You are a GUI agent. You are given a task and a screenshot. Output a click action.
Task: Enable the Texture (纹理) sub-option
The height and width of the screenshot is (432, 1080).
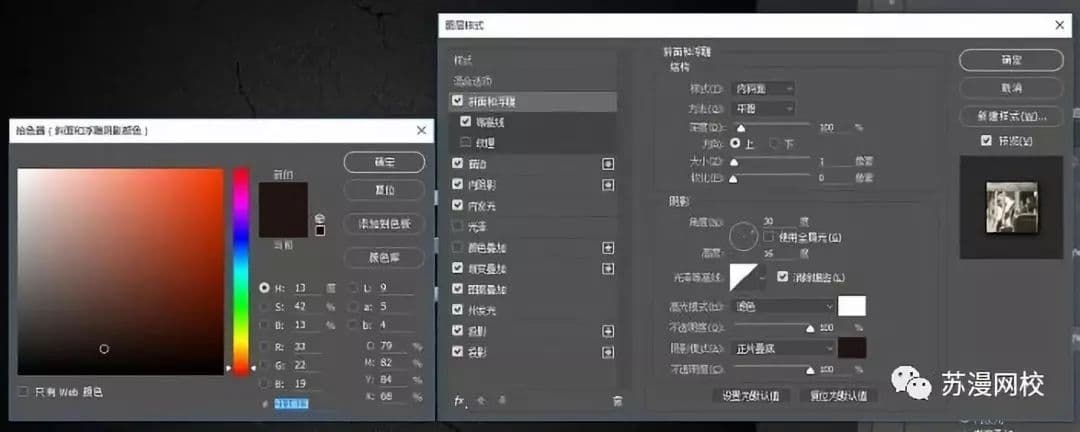(466, 143)
